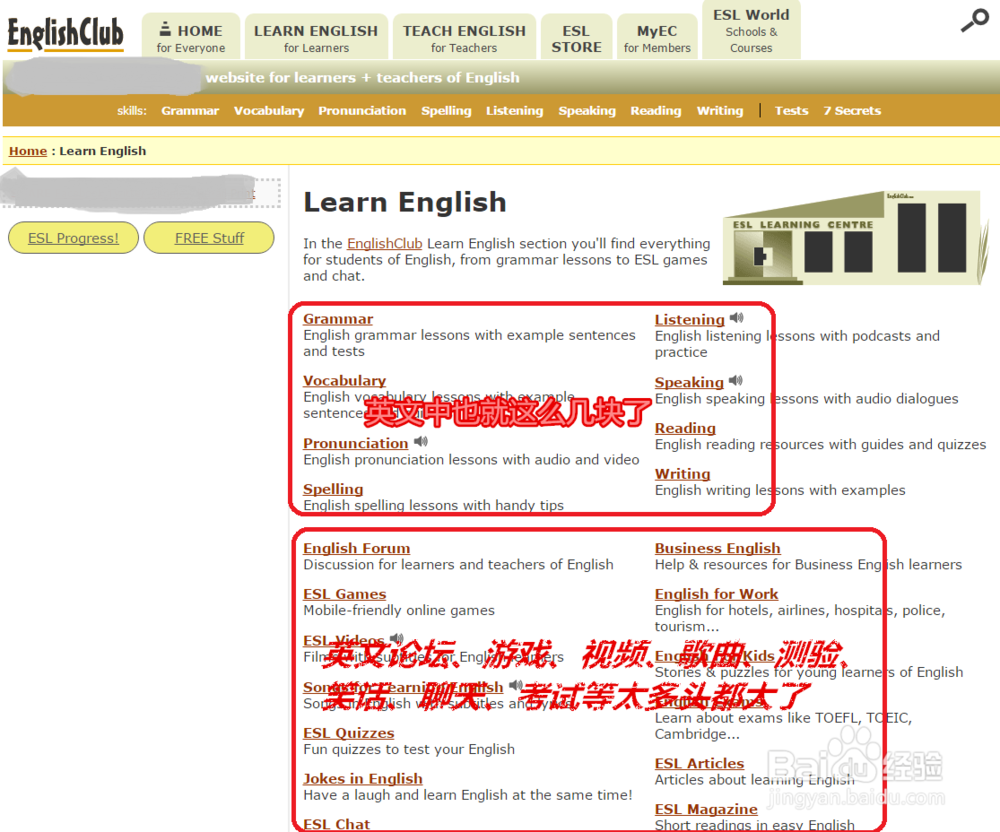Select Writing in the skills bar
Viewport: 1000px width, 832px height.
719,110
